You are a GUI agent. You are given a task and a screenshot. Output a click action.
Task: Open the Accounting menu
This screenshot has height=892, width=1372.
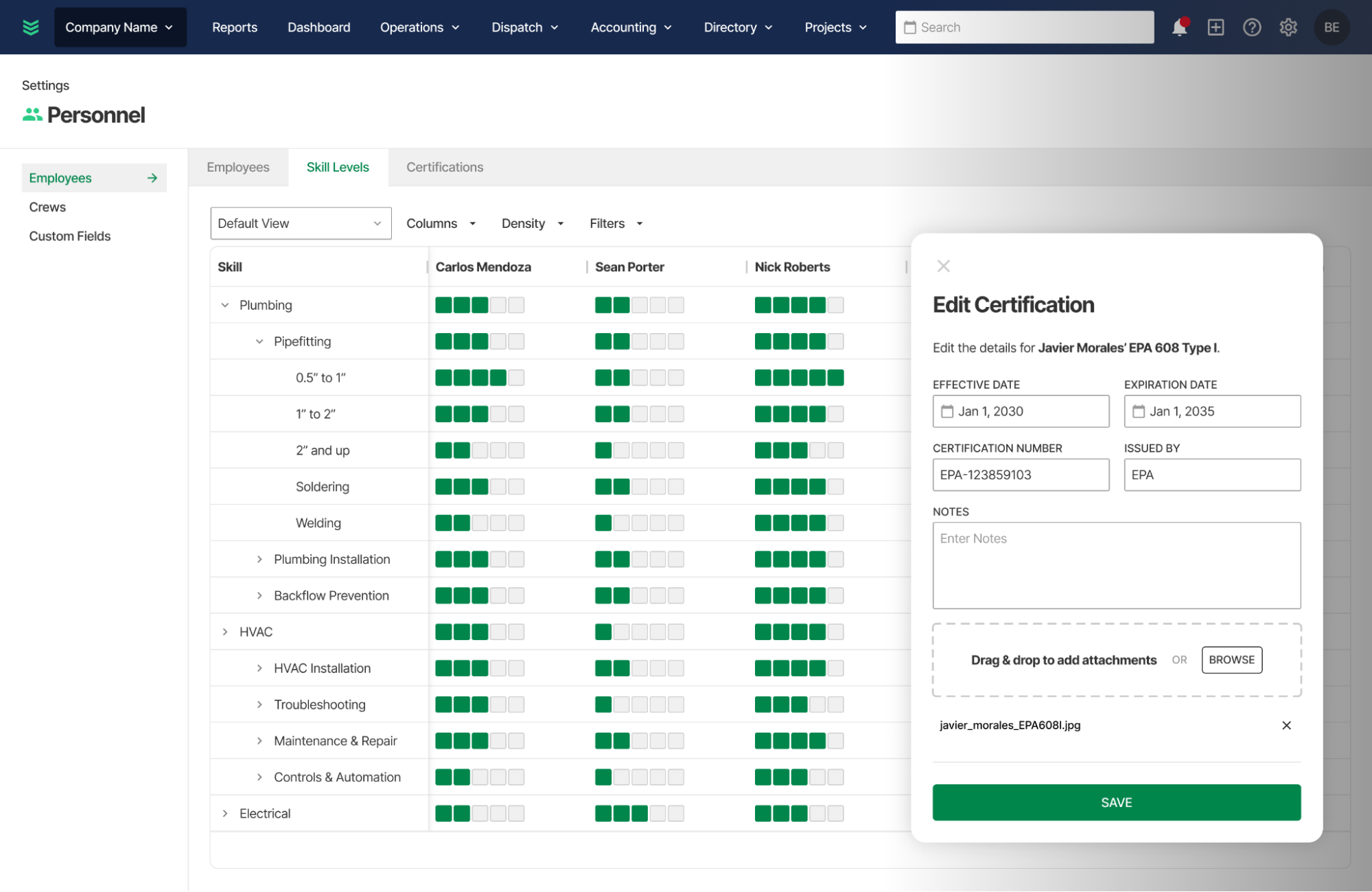click(x=631, y=27)
